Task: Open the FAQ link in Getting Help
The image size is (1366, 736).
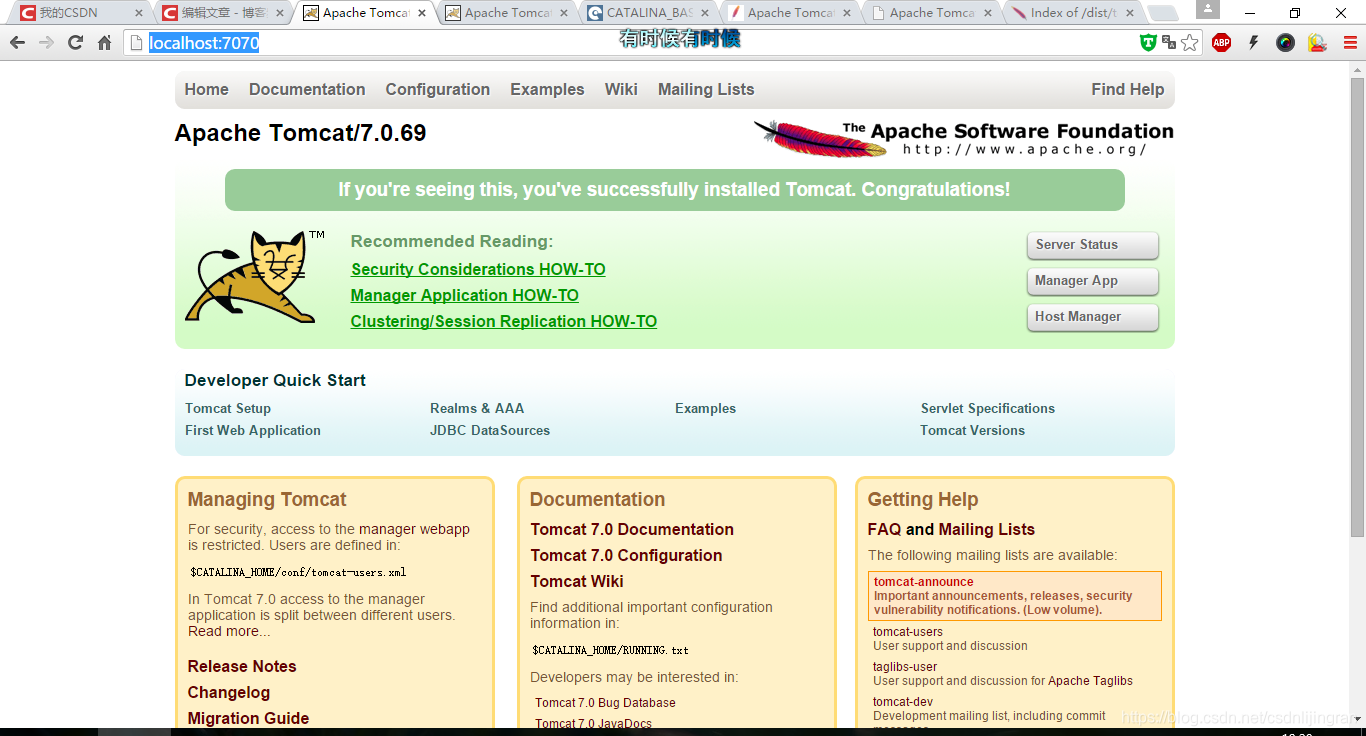Action: point(884,529)
